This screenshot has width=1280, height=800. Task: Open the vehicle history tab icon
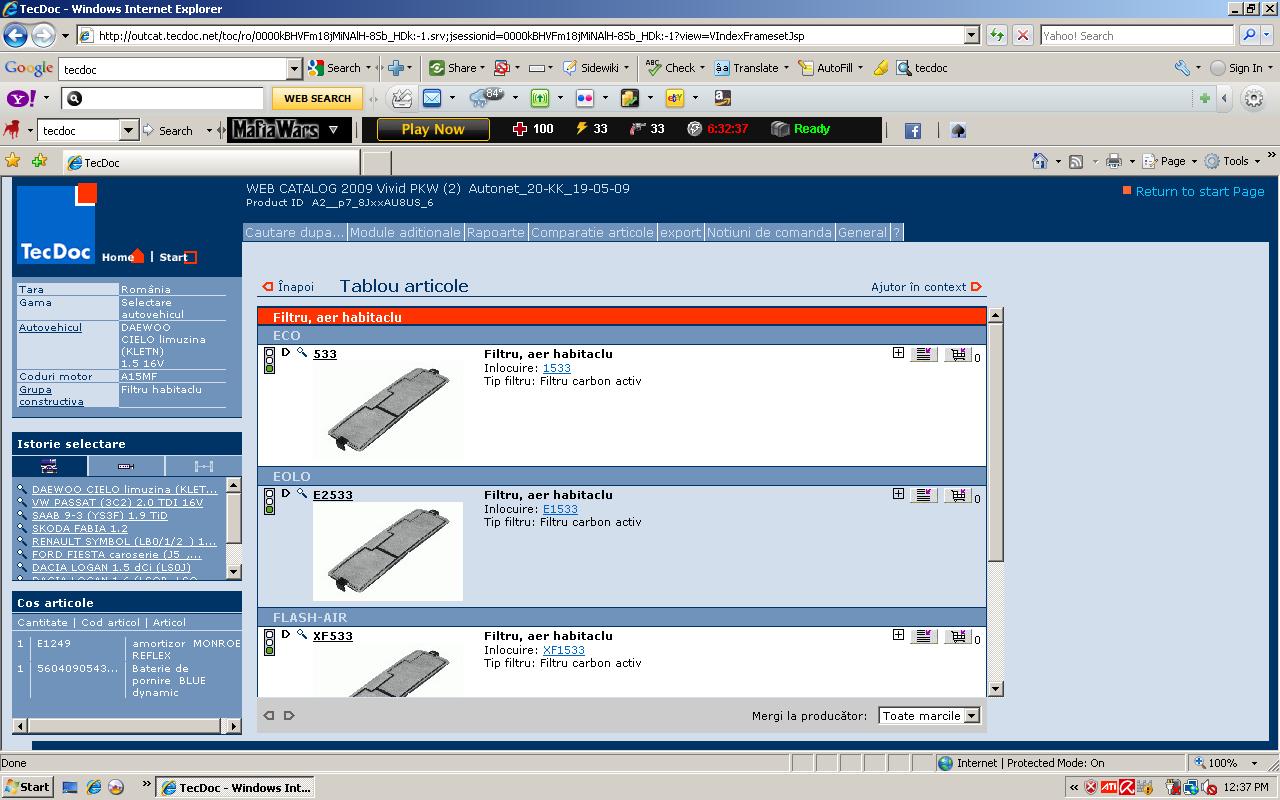pyautogui.click(x=50, y=466)
